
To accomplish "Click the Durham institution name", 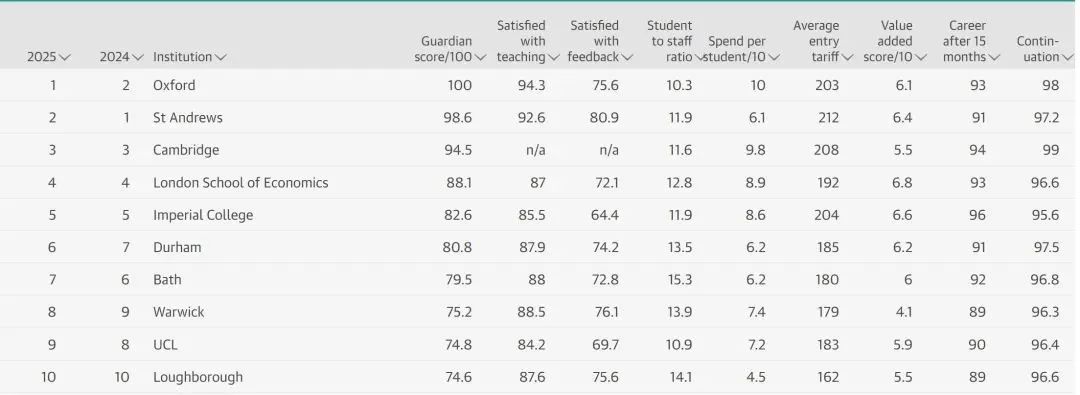I will click(x=177, y=247).
